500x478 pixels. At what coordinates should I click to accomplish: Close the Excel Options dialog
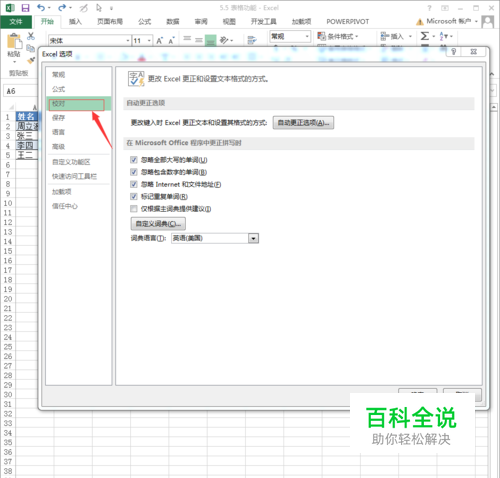(x=473, y=52)
